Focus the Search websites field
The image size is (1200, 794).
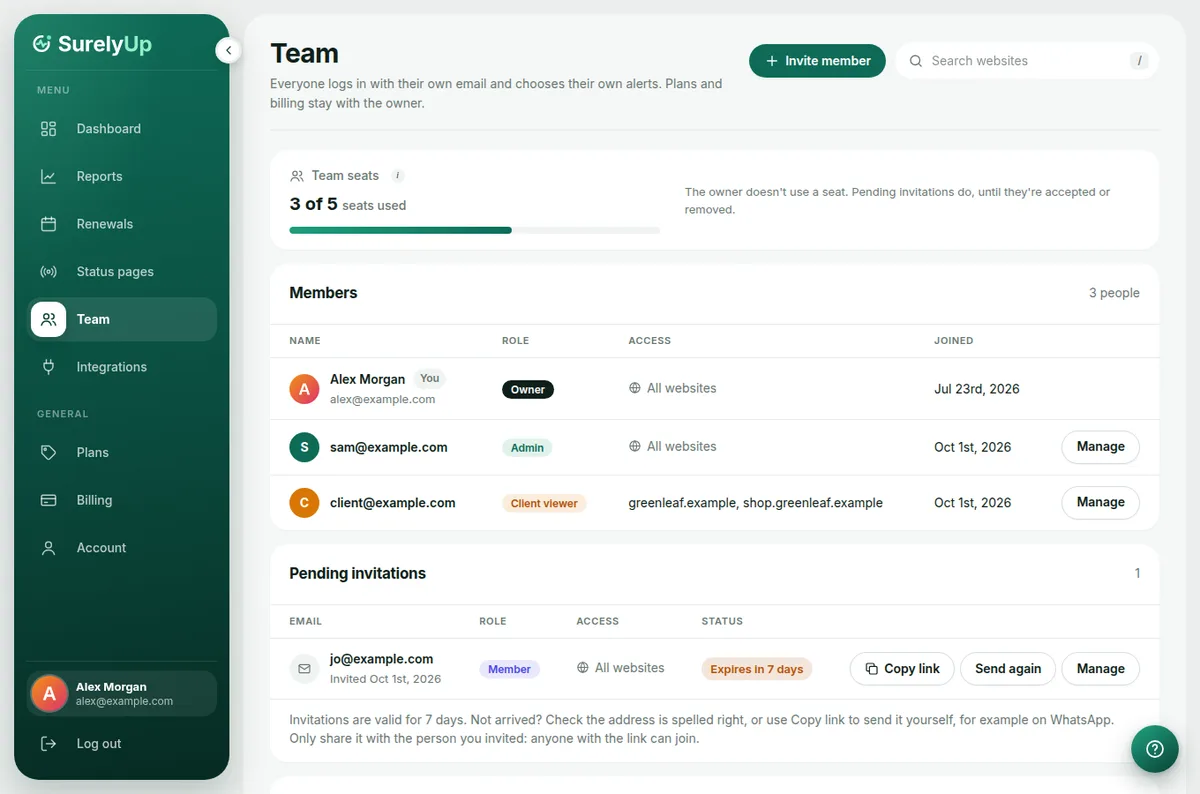click(1026, 61)
